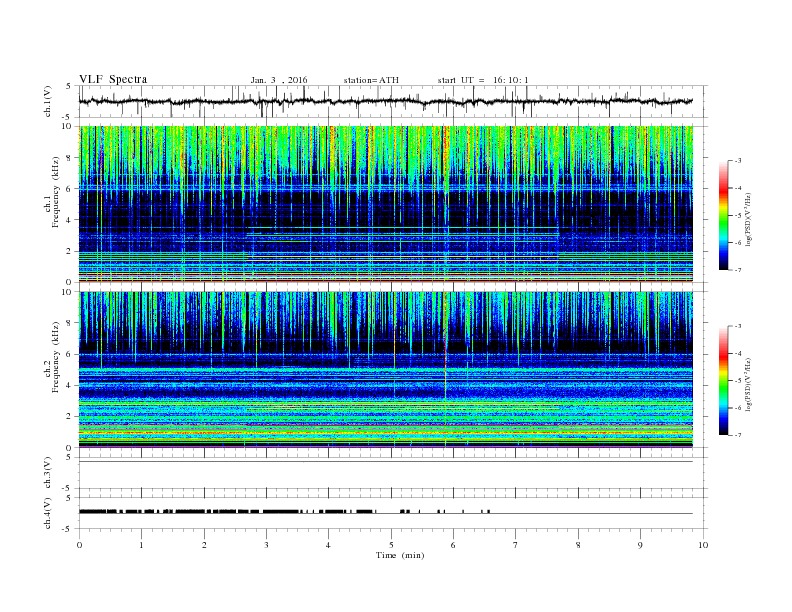
Task: Click the ch.1 colorbar "log(PSD)(V²/Hz)" label
Action: coord(748,219)
